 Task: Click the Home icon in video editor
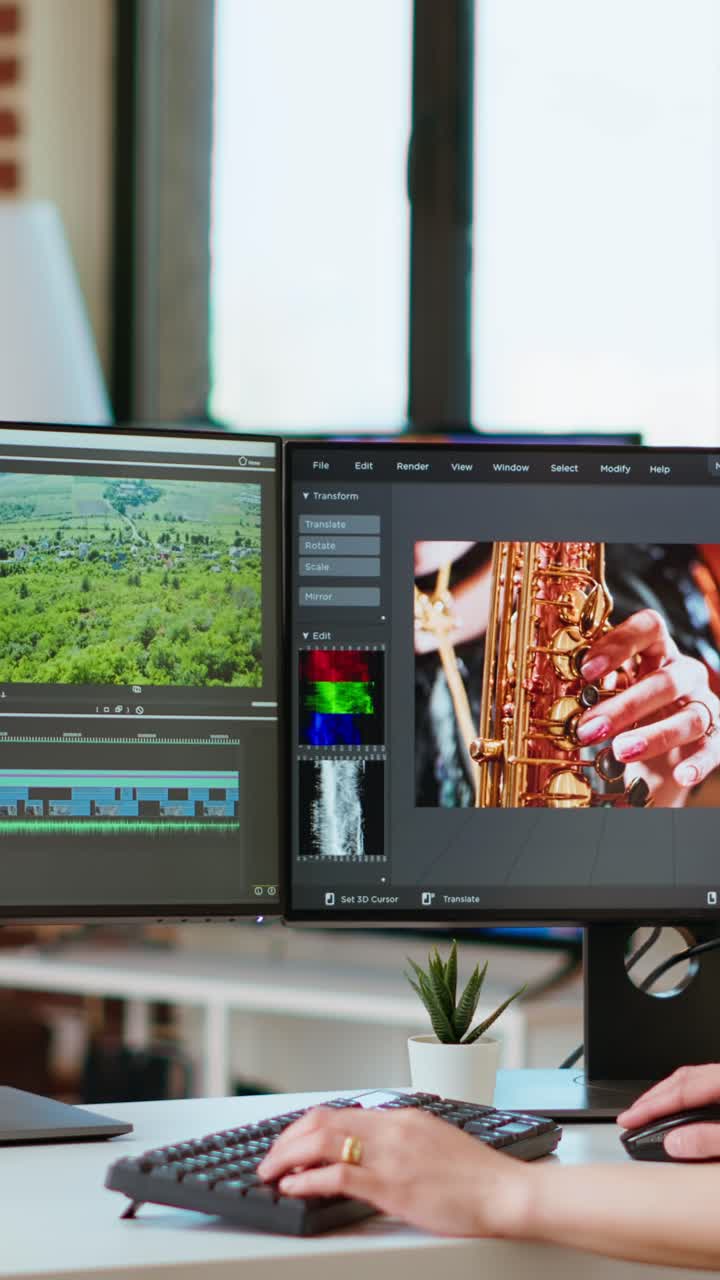coord(243,461)
